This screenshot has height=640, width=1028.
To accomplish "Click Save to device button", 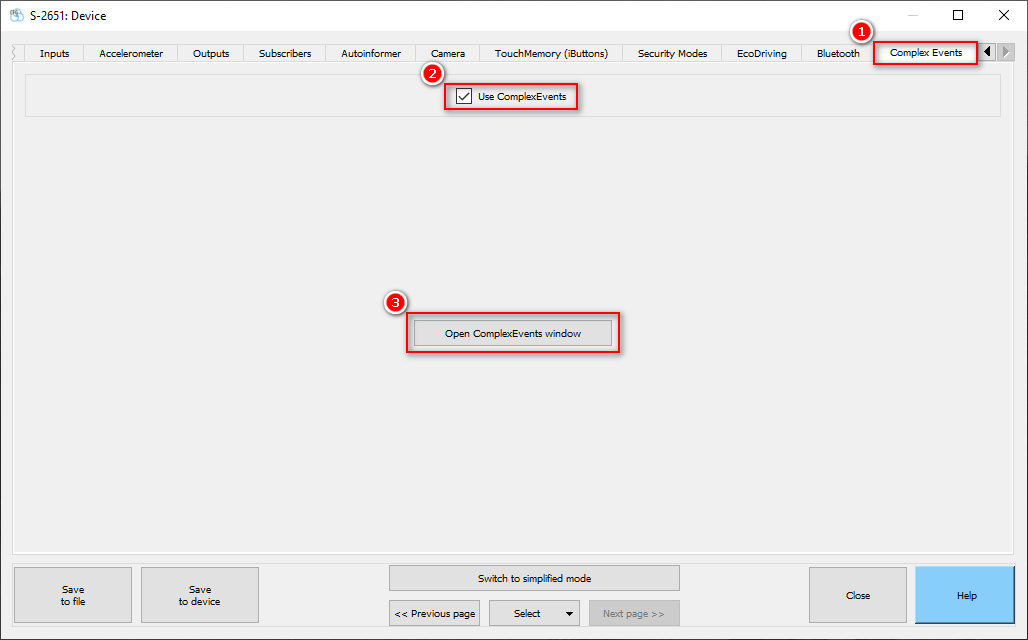I will coord(200,596).
